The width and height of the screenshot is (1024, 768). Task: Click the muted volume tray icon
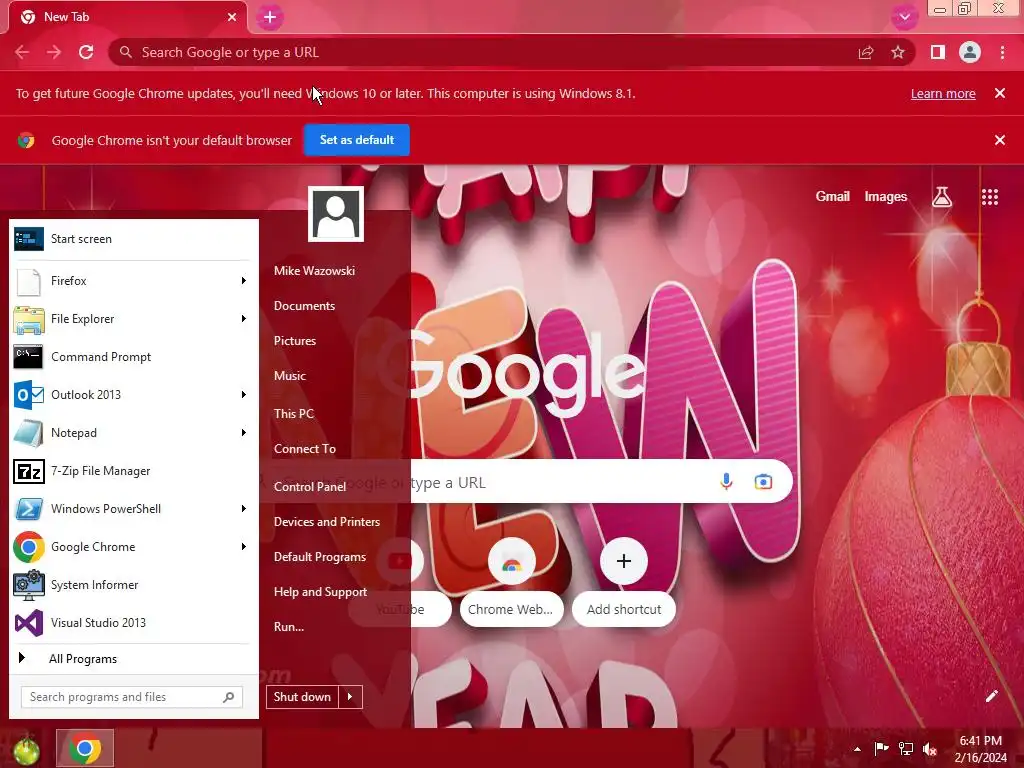929,749
